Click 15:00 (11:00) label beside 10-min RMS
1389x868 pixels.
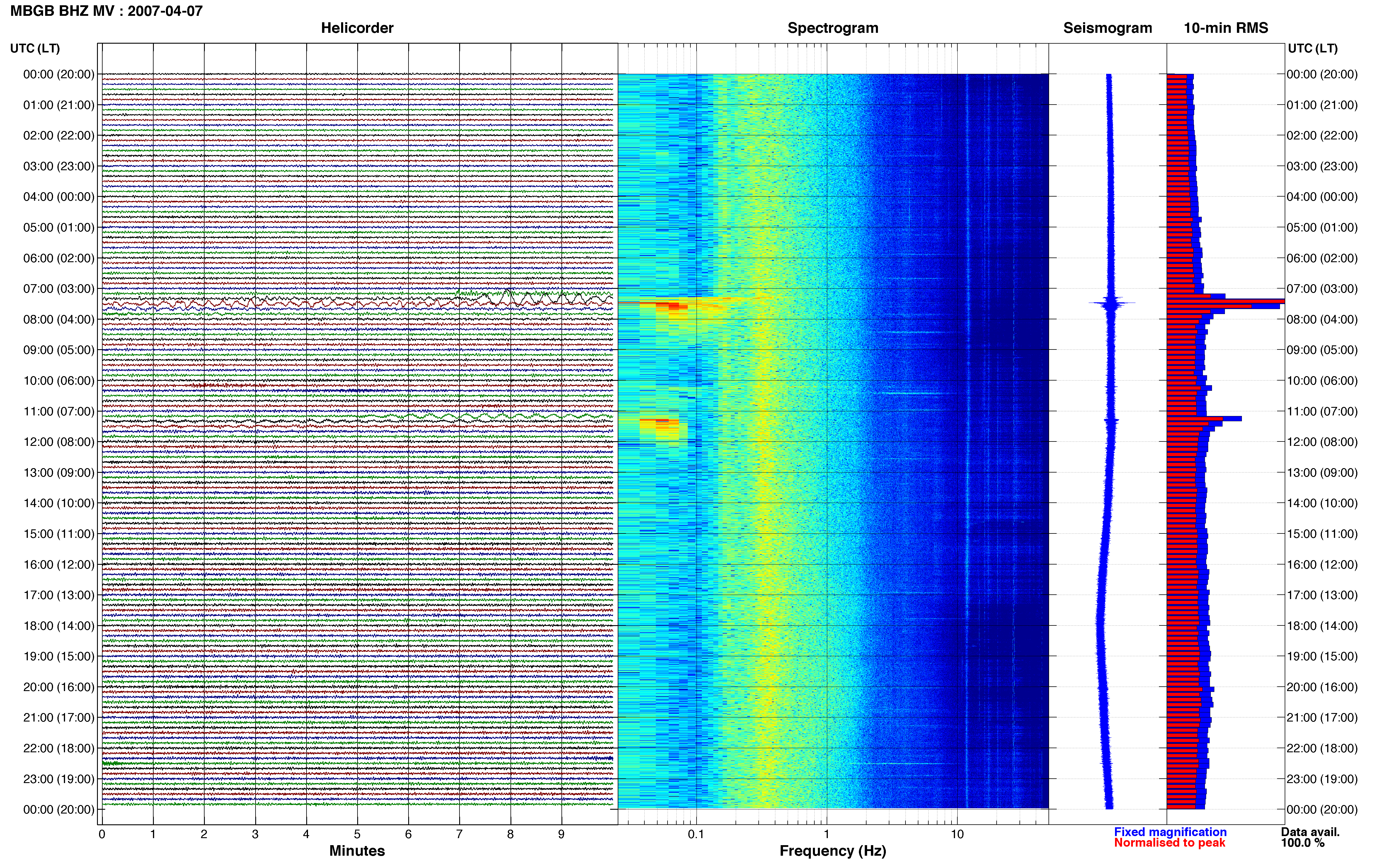[1322, 534]
